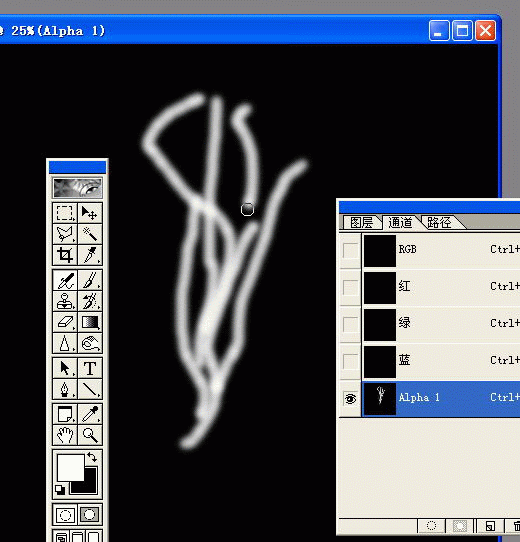Show the RGB channel visibility box

click(x=350, y=250)
